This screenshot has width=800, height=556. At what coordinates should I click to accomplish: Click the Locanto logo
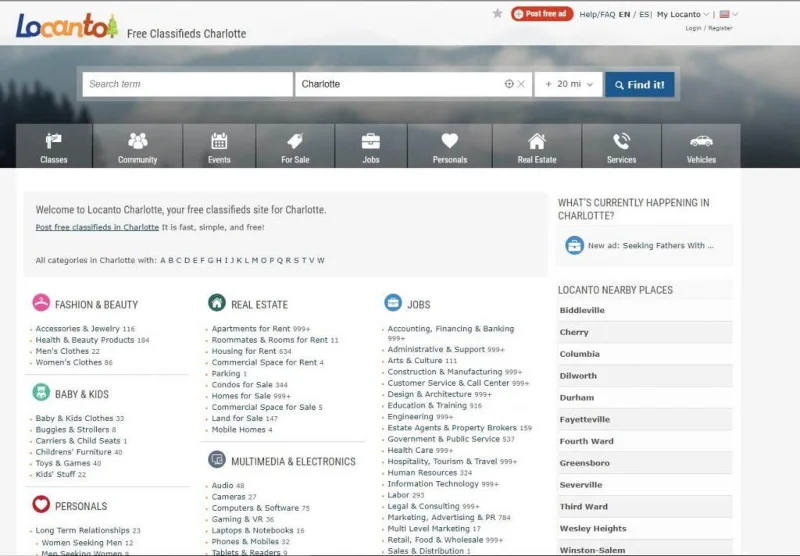click(67, 26)
